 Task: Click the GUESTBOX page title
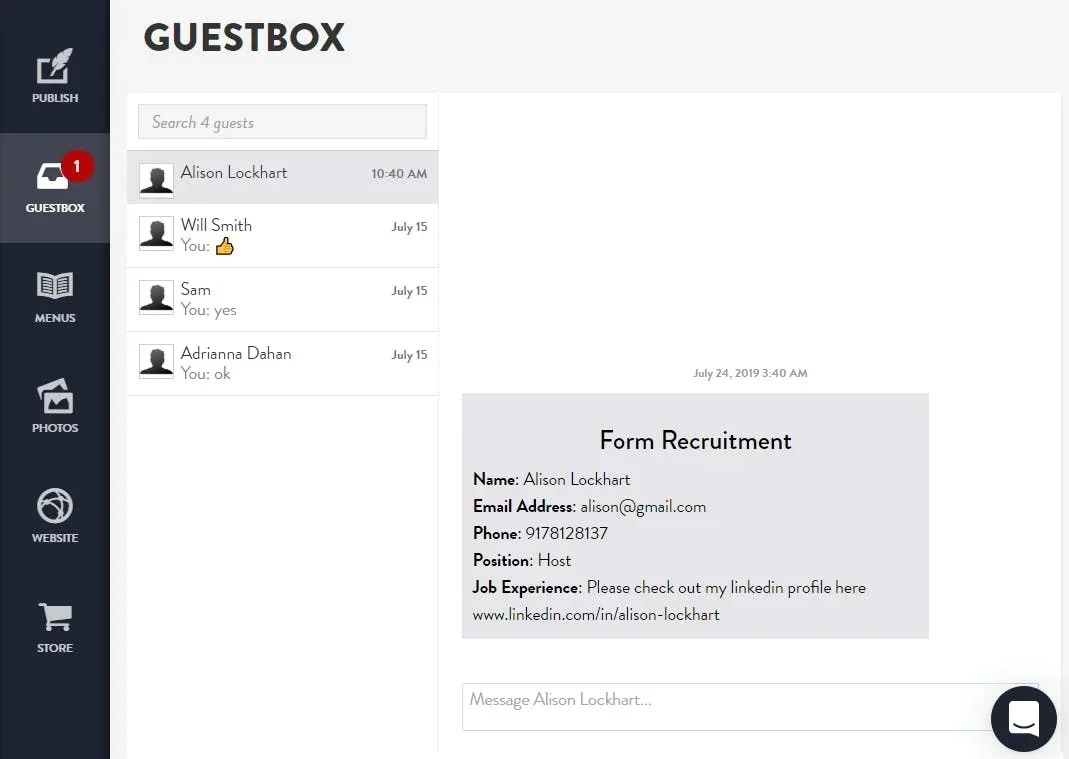[x=244, y=38]
